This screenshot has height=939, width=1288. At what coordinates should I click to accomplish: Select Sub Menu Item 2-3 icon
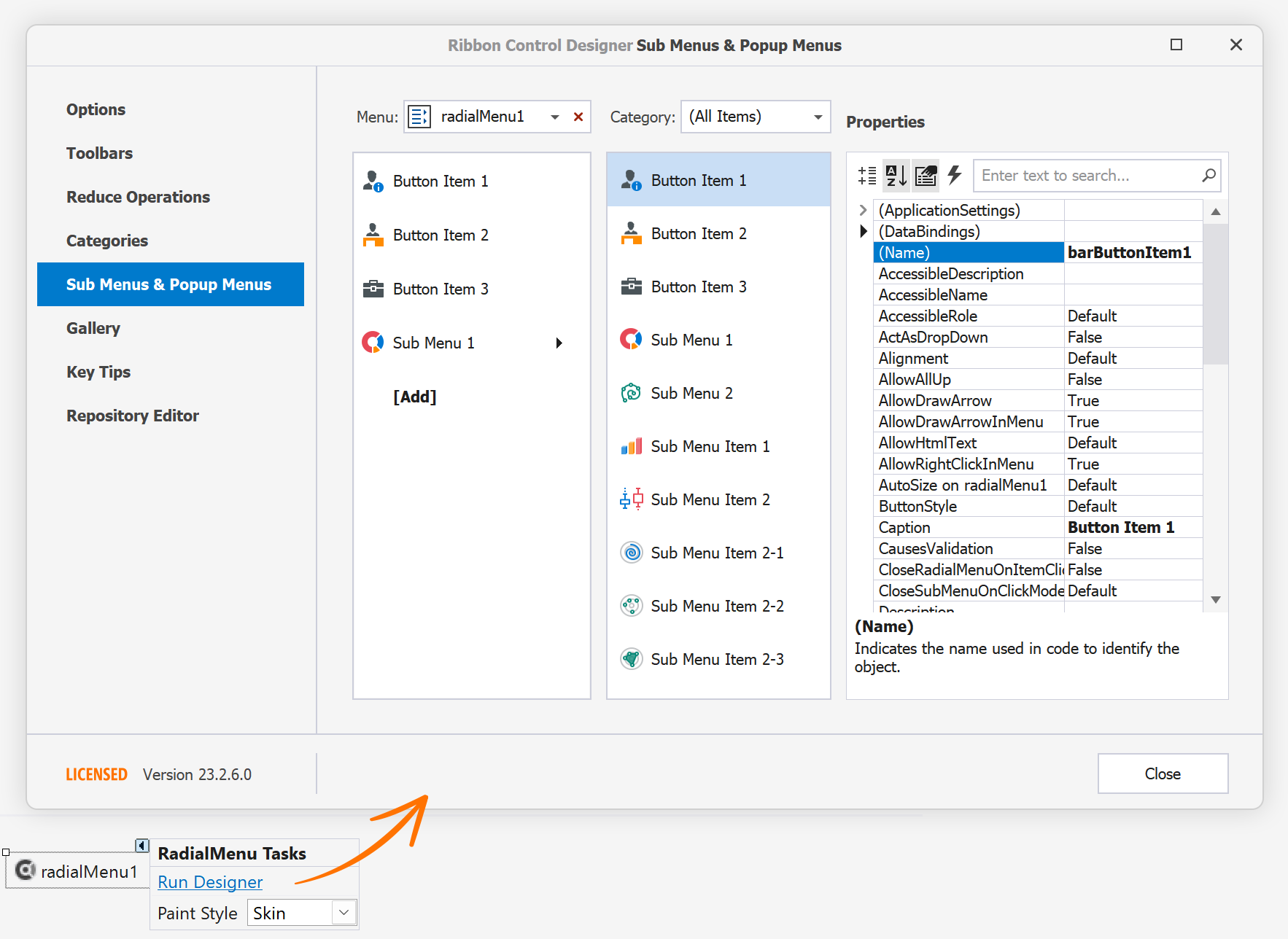pos(631,659)
